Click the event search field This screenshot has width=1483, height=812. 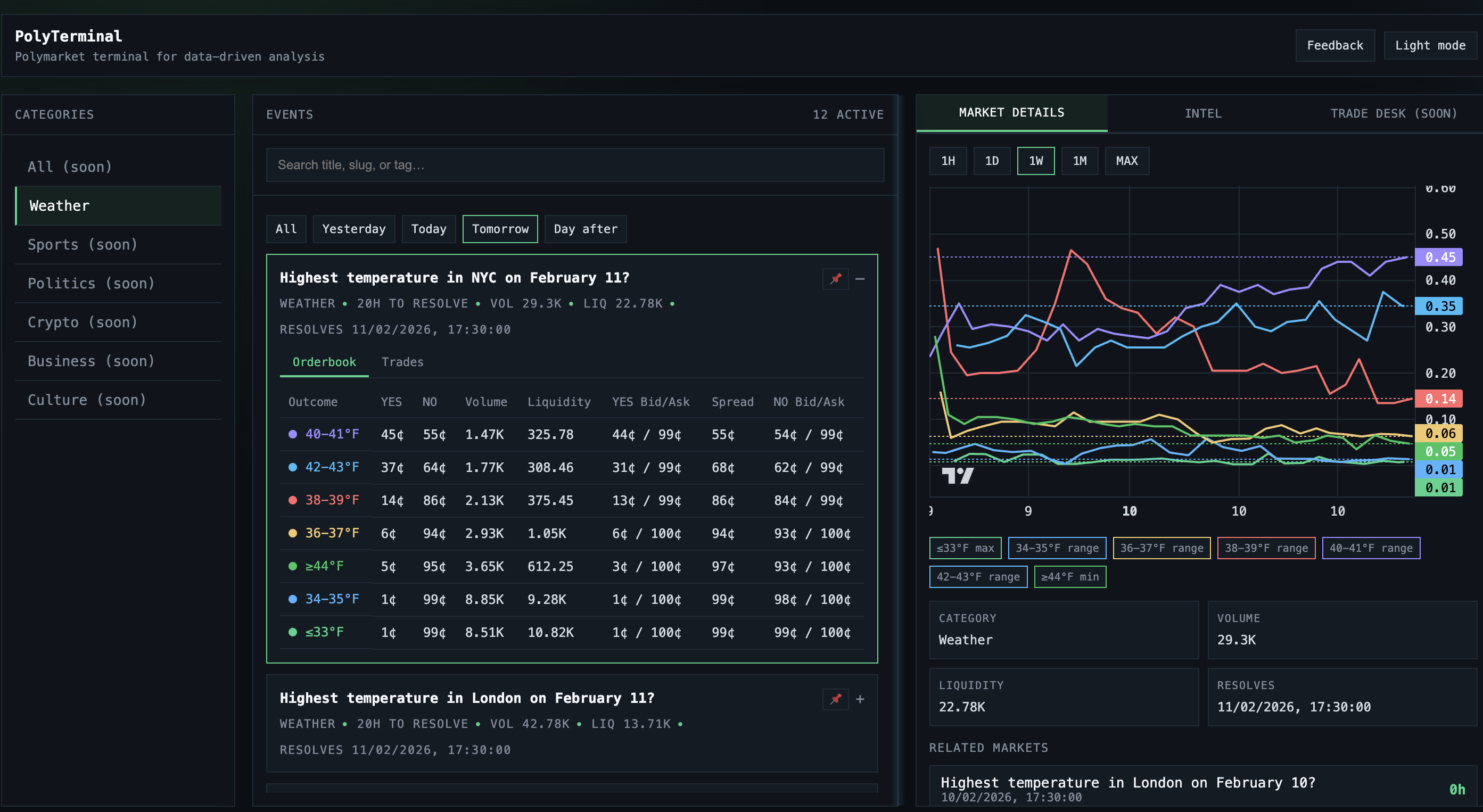574,165
